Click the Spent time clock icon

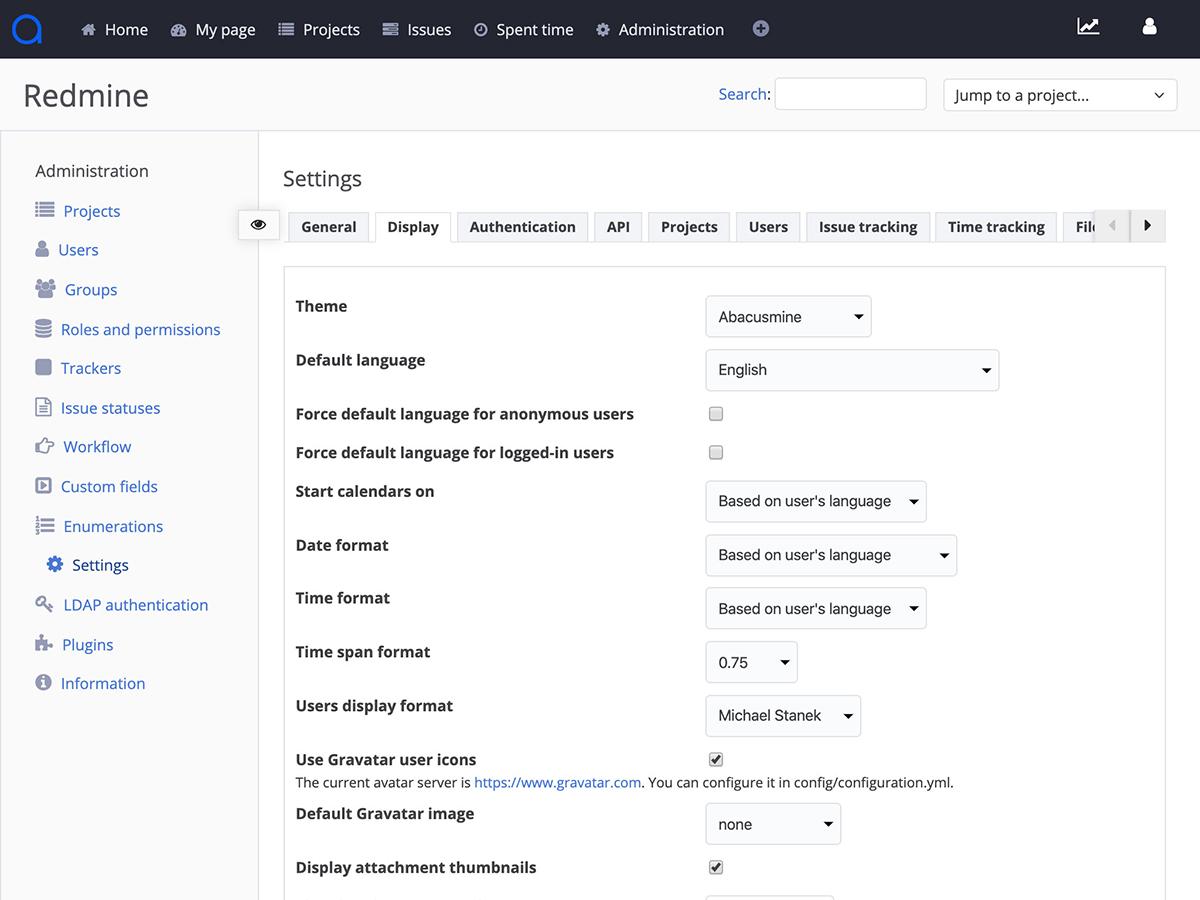click(481, 30)
